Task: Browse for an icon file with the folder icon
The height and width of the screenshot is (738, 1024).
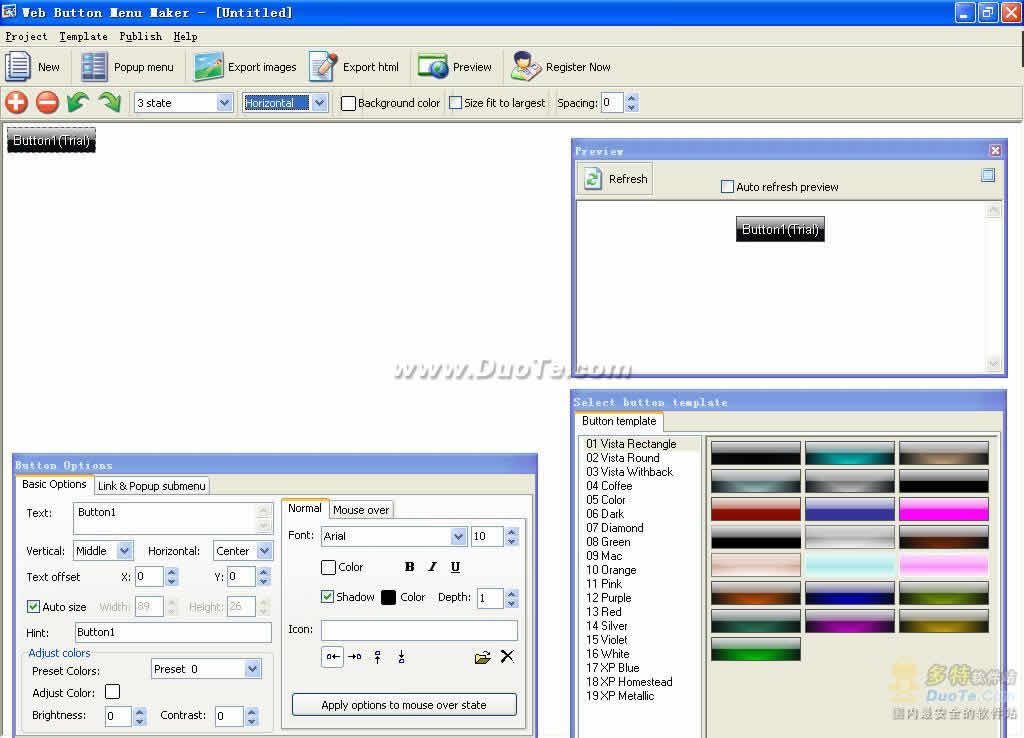Action: pyautogui.click(x=483, y=657)
